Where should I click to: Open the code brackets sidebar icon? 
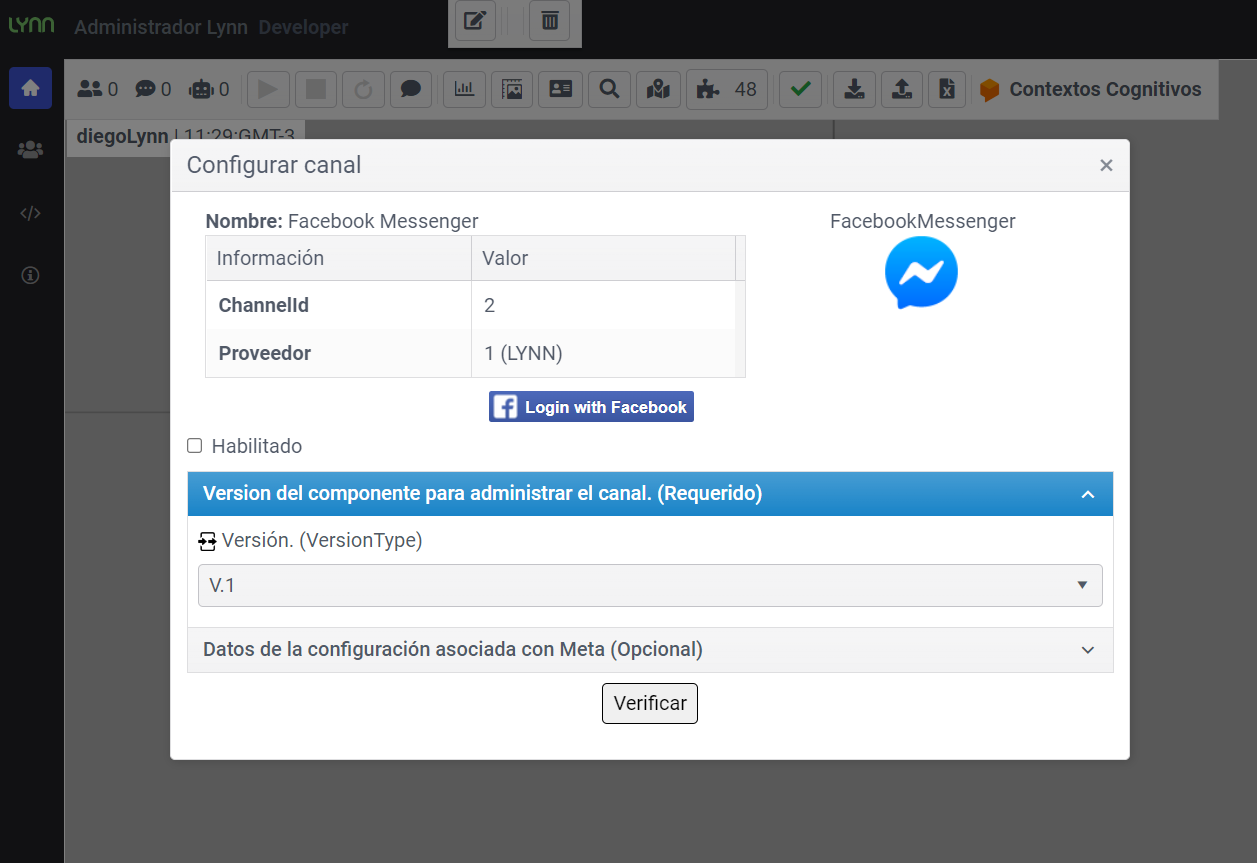30,213
